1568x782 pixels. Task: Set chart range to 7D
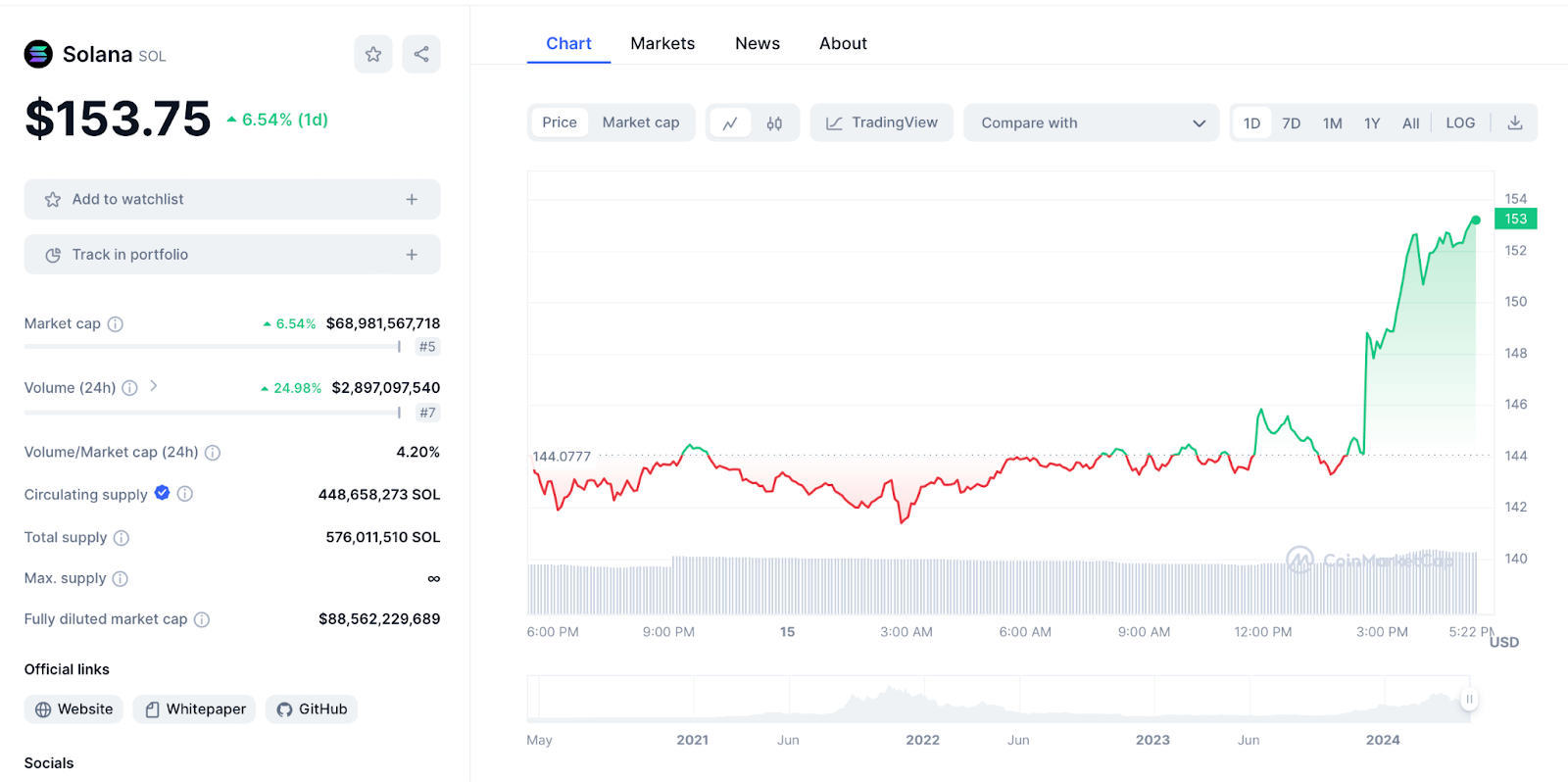tap(1292, 122)
